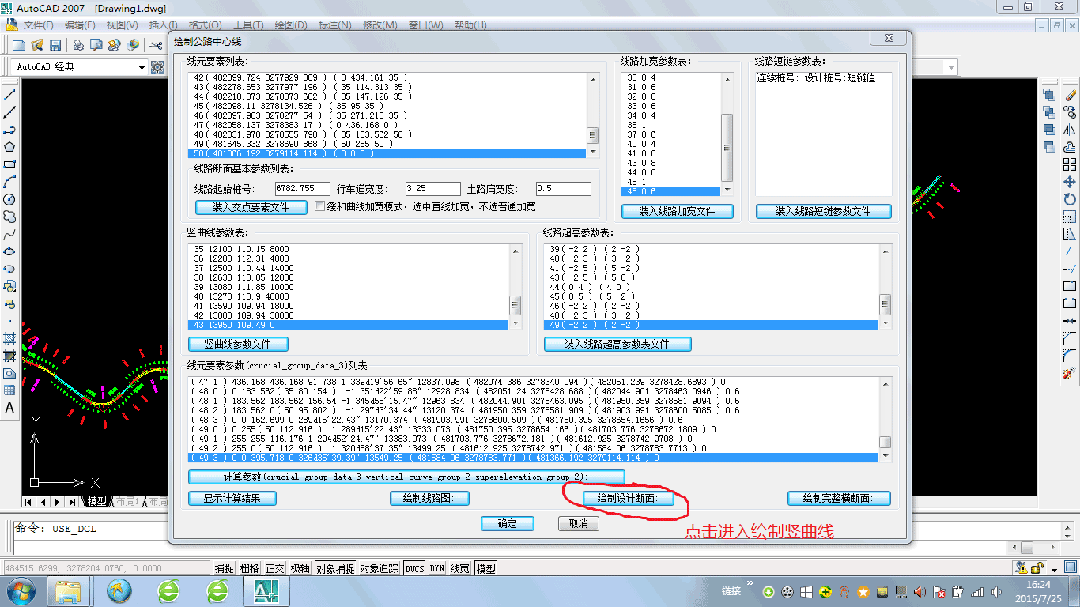
Task: Click the 显示计算结果 button
Action: (x=232, y=498)
